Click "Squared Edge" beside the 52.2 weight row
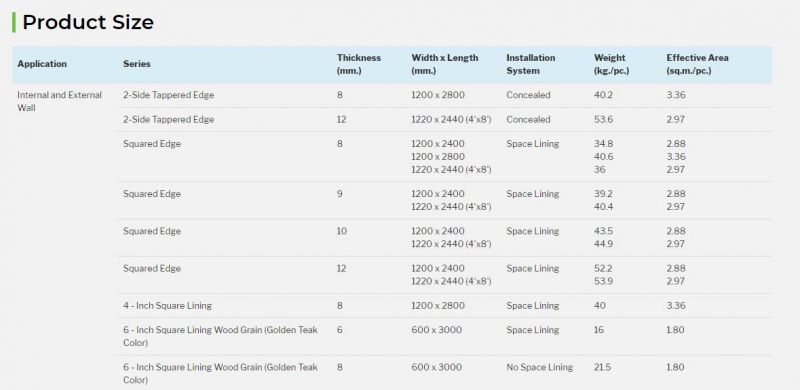 point(152,269)
